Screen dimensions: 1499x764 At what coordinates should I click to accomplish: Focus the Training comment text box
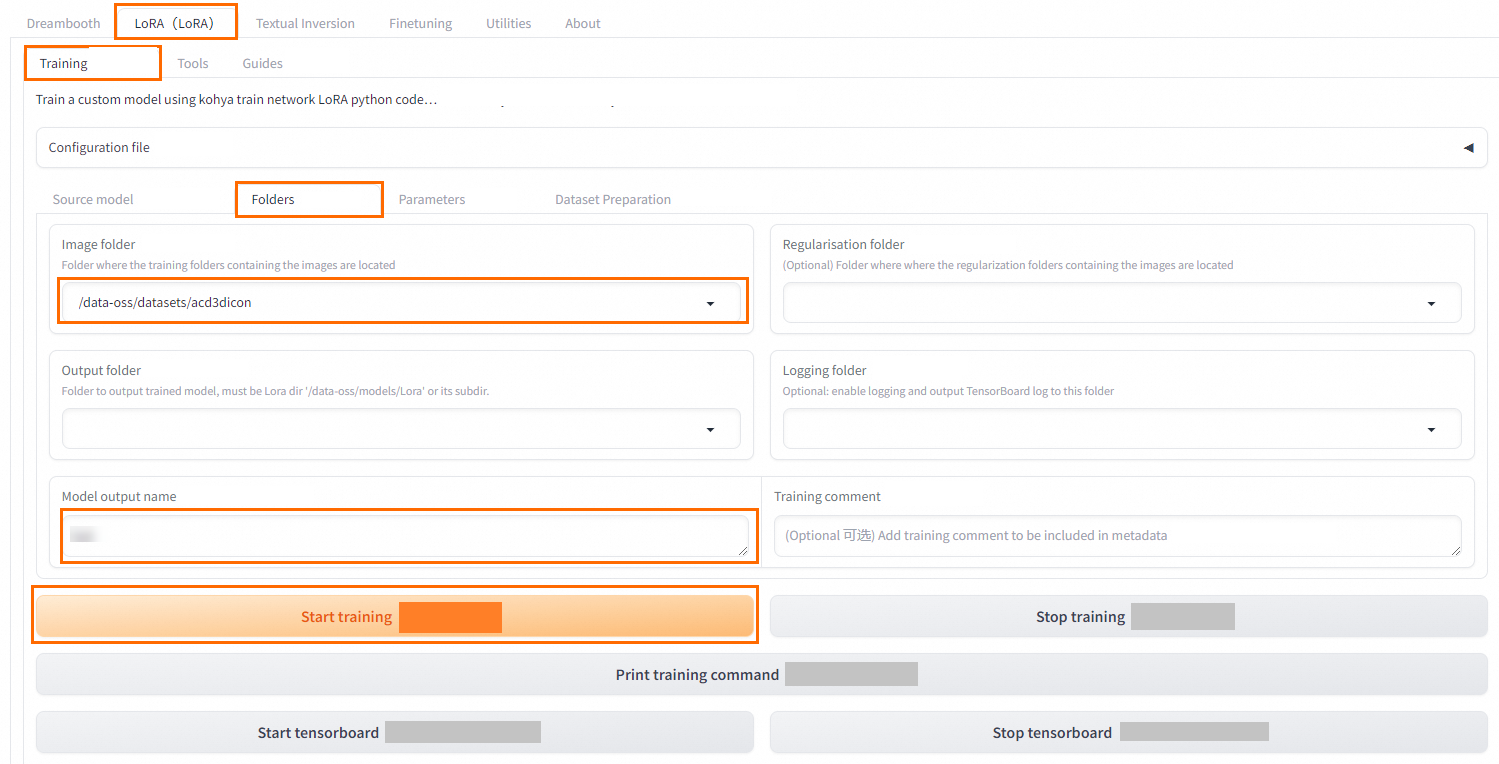point(1118,536)
